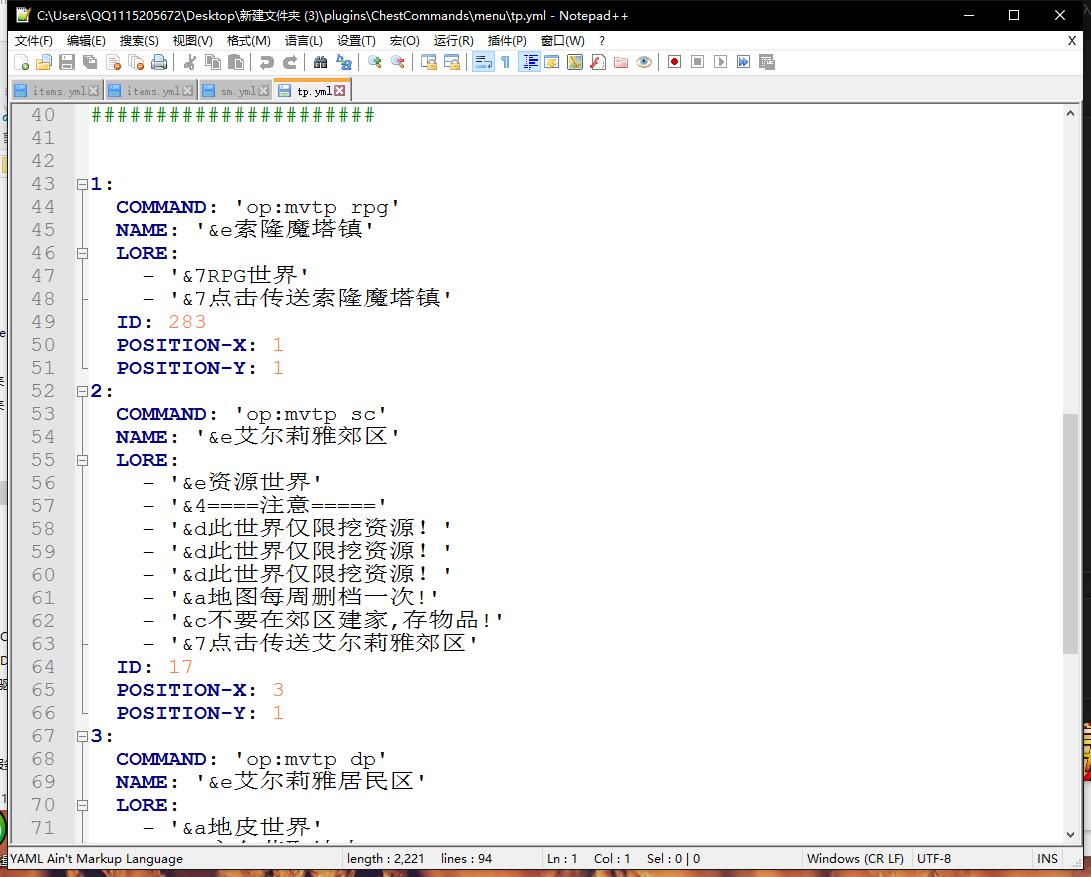Collapse the '1:' block at line 43
Image resolution: width=1091 pixels, height=877 pixels.
pos(82,184)
